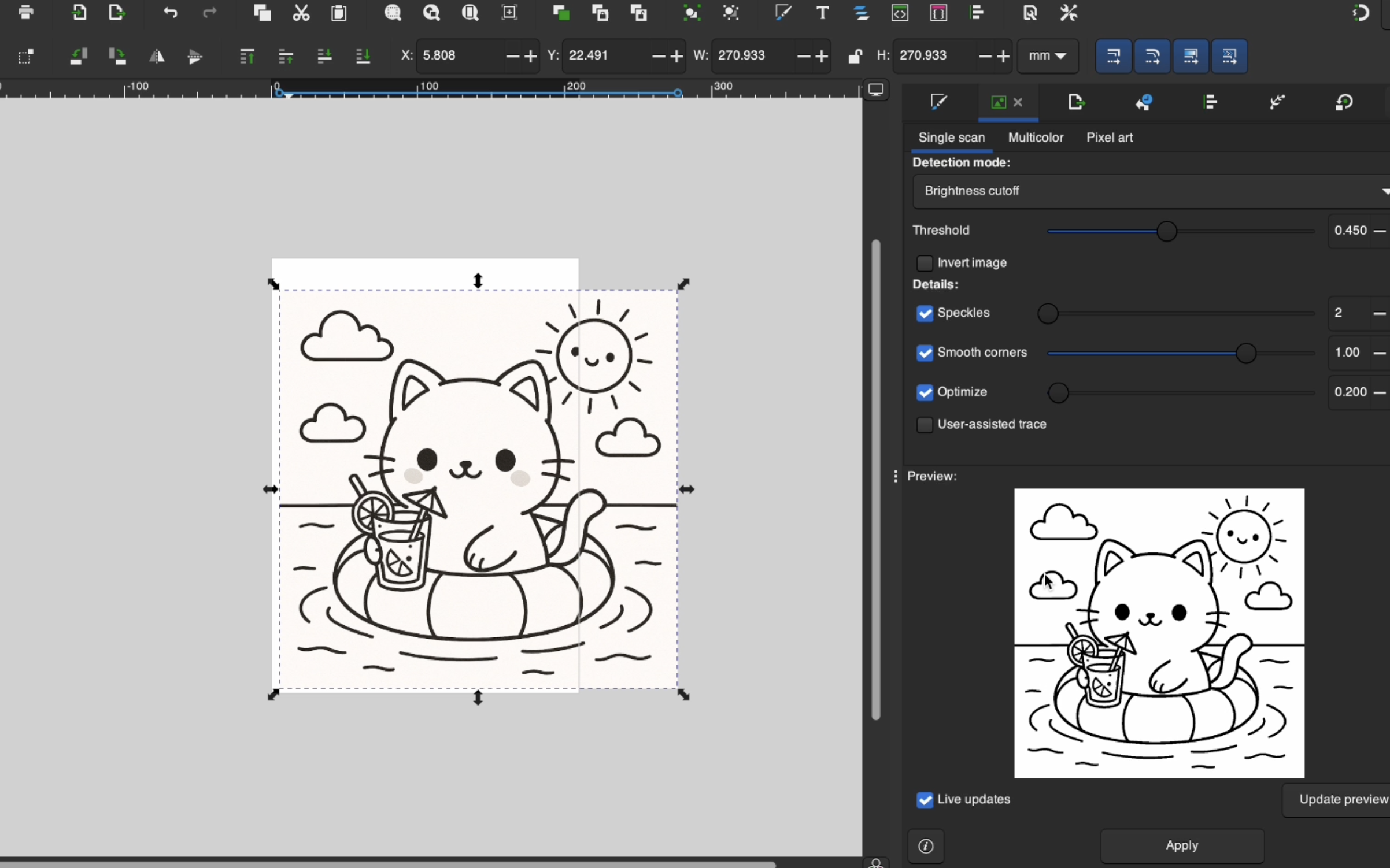The height and width of the screenshot is (868, 1390).
Task: Uncheck the Speckles checkbox
Action: (925, 313)
